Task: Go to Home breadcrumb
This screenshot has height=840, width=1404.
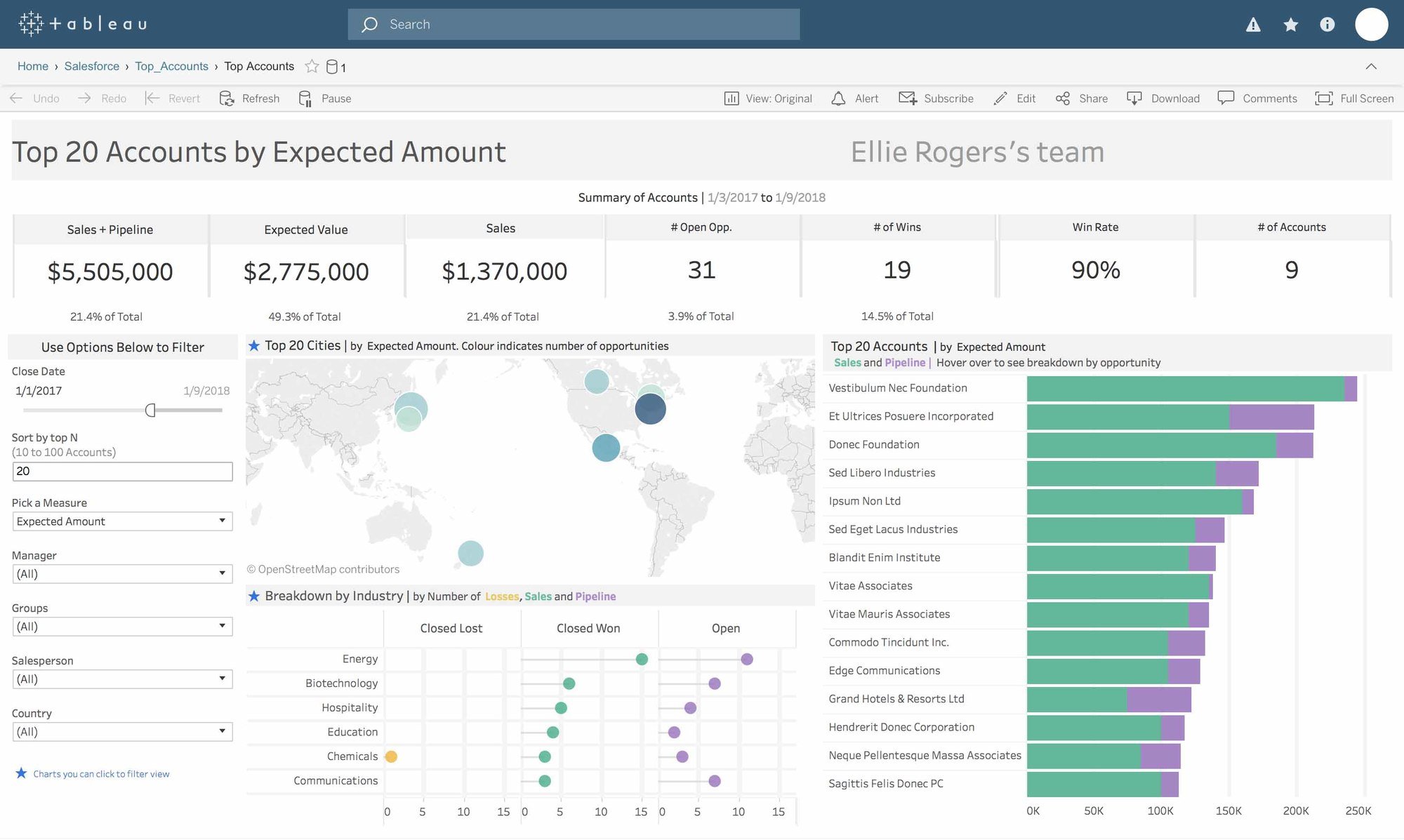Action: 33,66
